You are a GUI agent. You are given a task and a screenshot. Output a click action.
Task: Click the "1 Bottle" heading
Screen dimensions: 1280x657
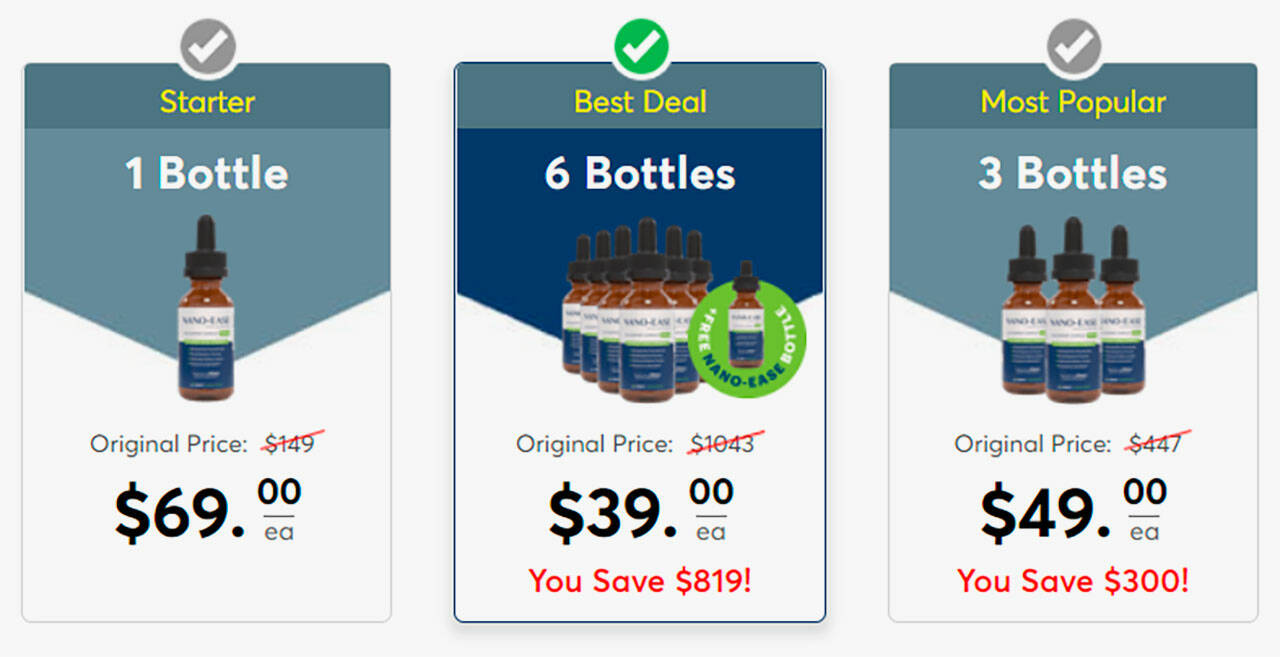click(x=207, y=174)
